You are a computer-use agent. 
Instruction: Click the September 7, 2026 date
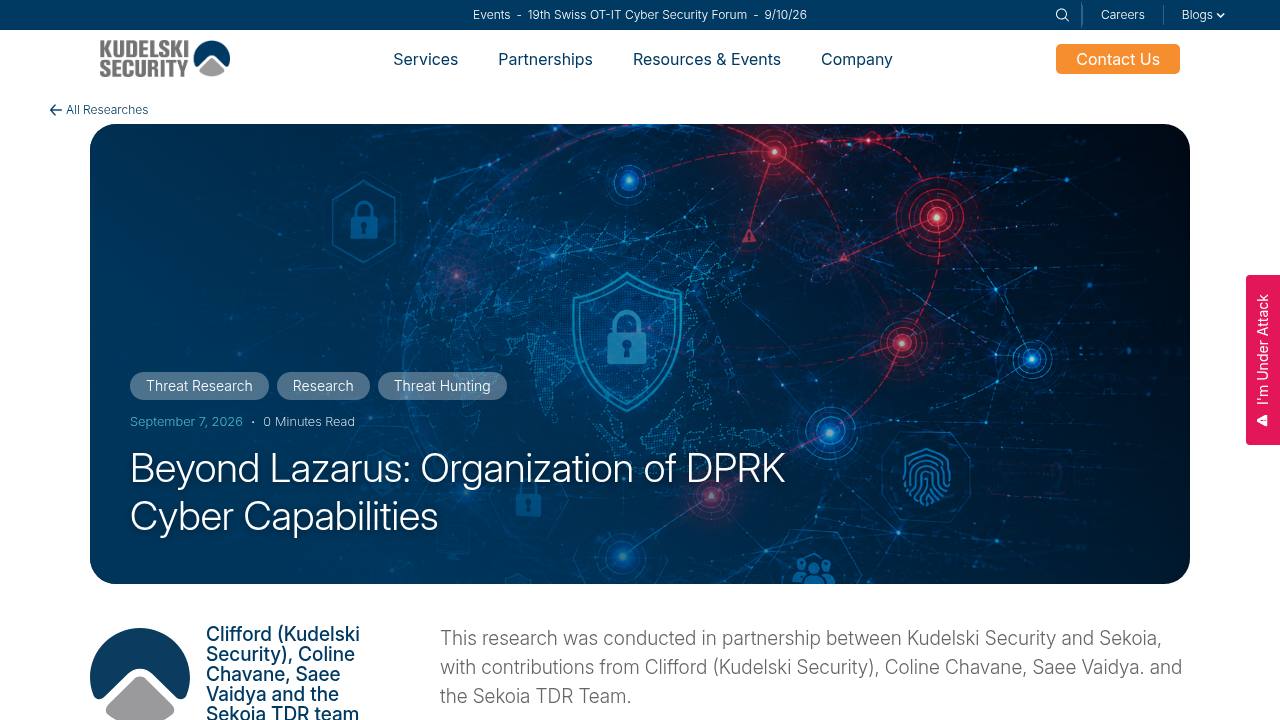pos(186,422)
